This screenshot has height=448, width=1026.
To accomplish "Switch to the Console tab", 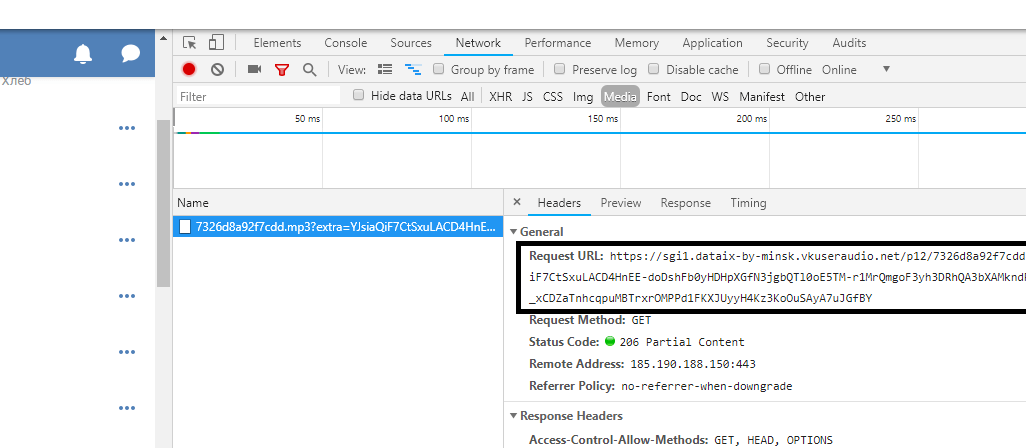I will pos(345,43).
